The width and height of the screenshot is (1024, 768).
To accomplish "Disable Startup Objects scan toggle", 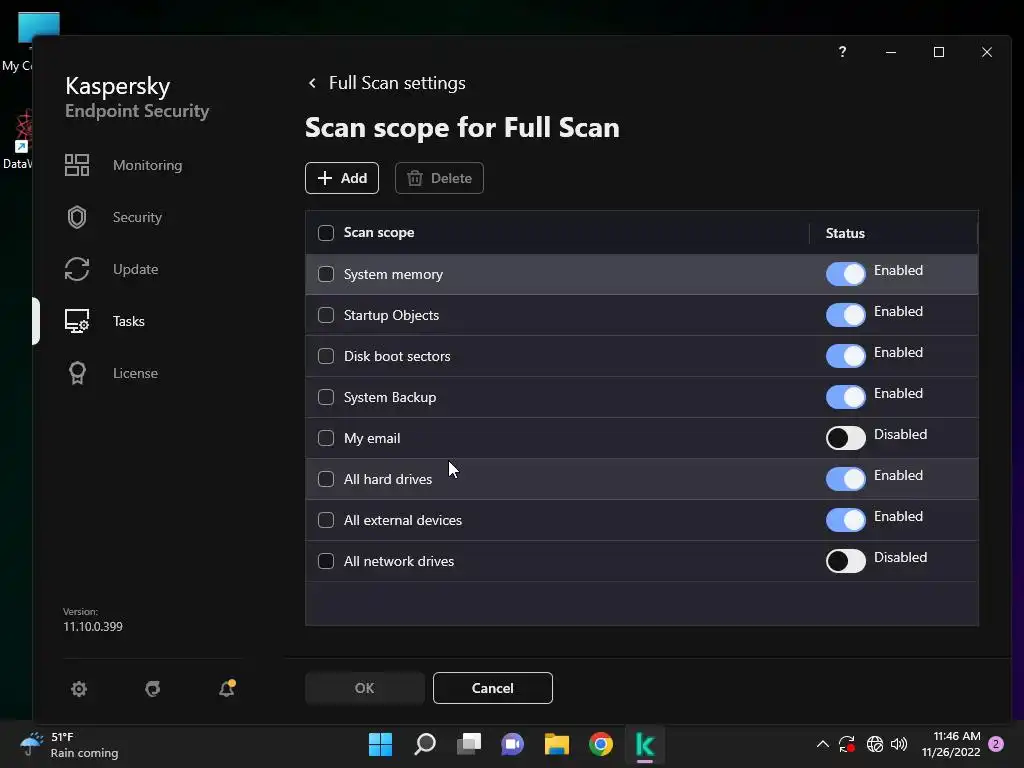I will click(x=846, y=315).
